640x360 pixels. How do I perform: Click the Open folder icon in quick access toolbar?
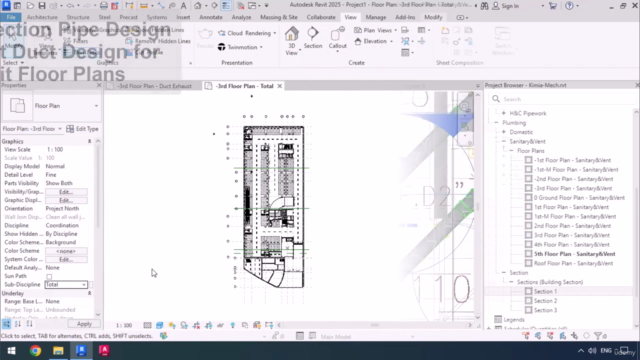[30, 6]
